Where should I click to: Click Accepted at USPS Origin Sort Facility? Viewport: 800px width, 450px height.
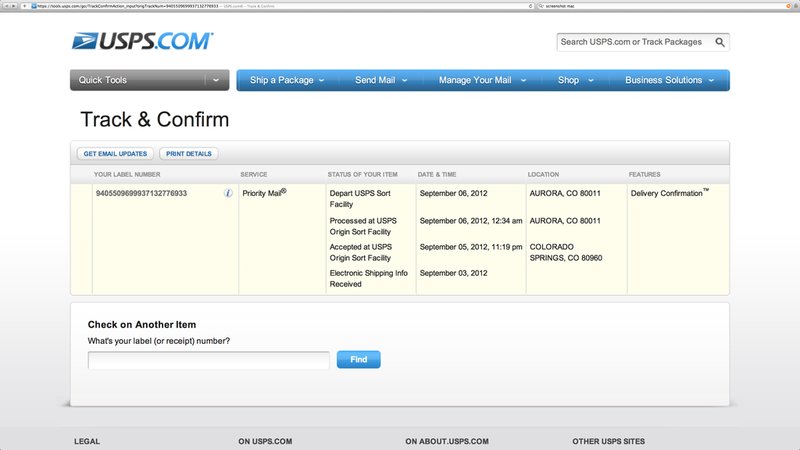(x=361, y=252)
